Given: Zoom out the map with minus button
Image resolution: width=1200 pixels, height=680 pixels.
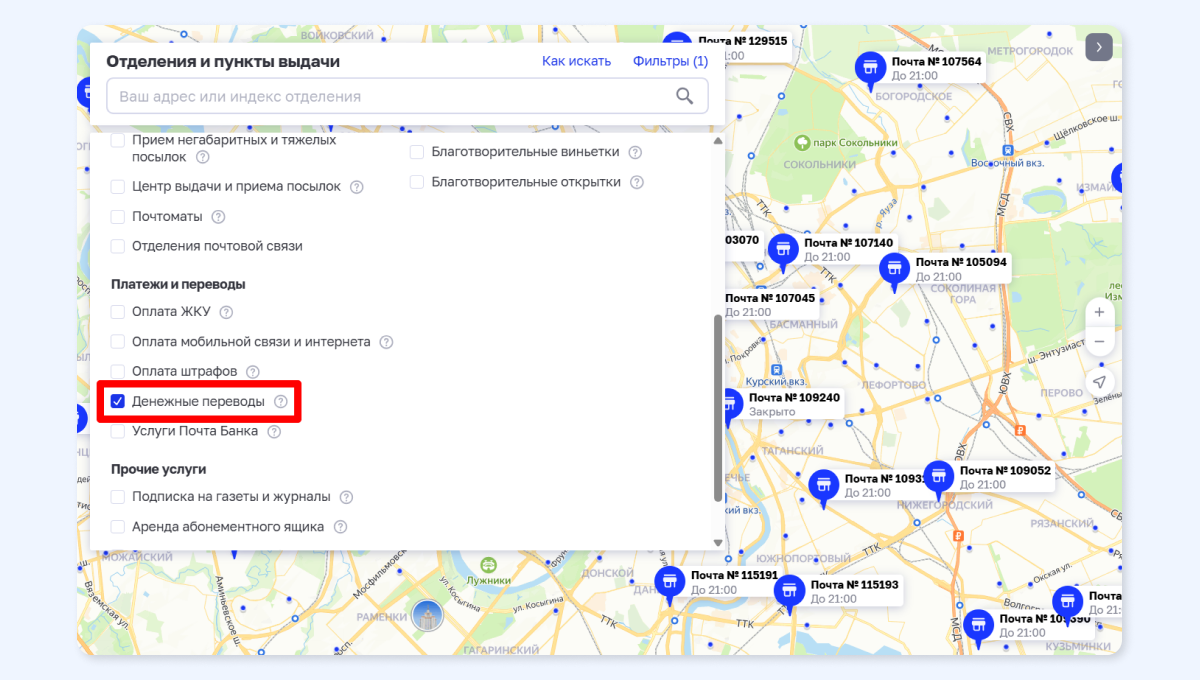Looking at the screenshot, I should pos(1099,342).
